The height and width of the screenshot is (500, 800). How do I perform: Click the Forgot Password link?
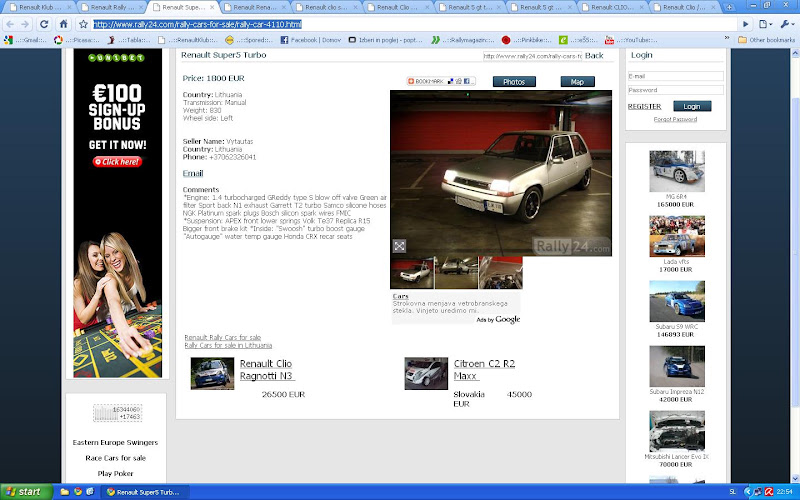click(x=675, y=119)
